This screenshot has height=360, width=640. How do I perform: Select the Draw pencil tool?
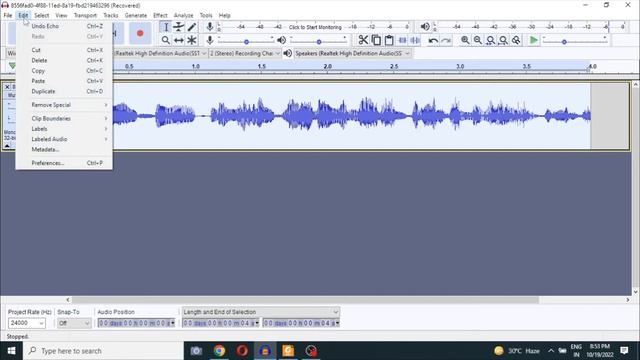[192, 27]
